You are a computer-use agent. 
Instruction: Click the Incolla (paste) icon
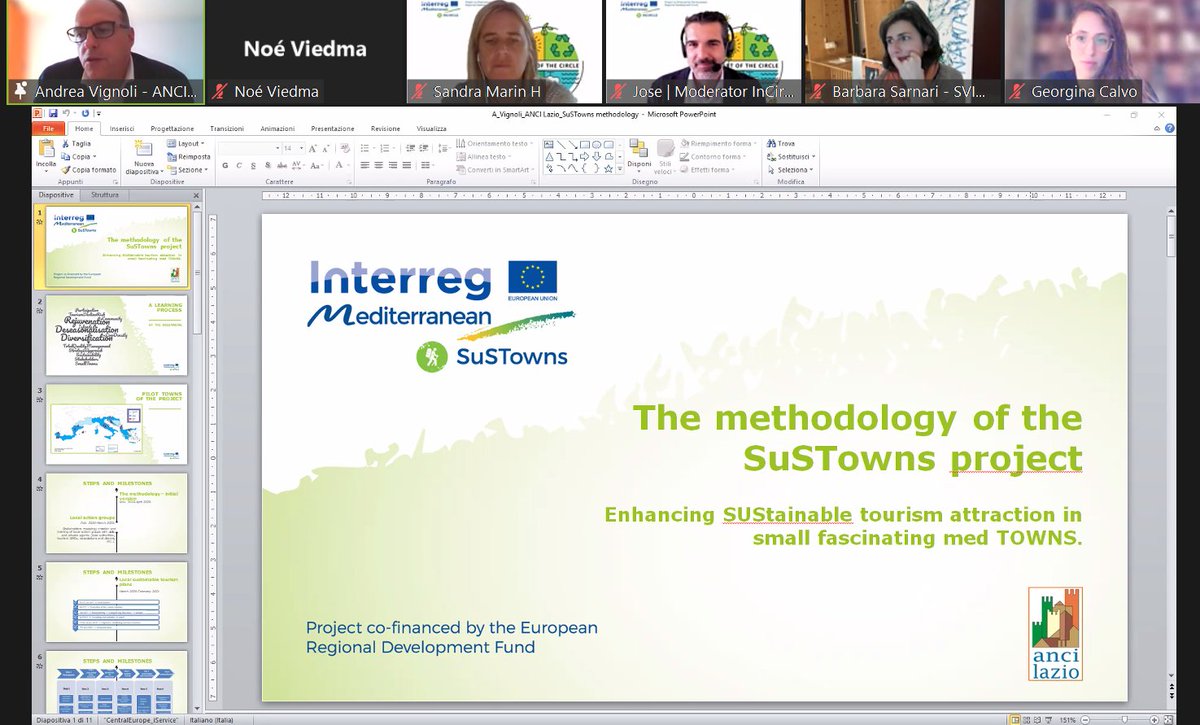tap(46, 149)
